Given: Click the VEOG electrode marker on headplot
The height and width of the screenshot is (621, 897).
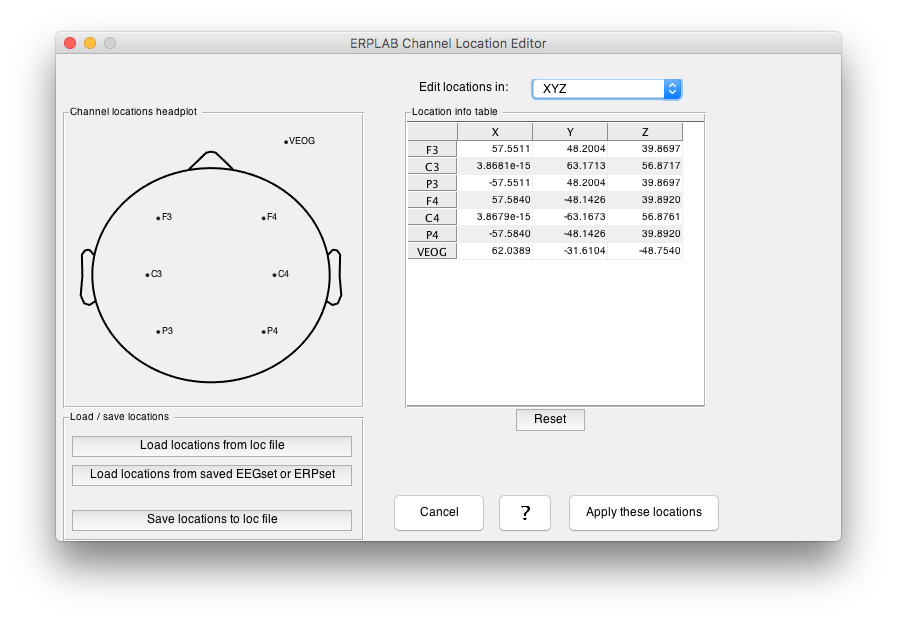Looking at the screenshot, I should pyautogui.click(x=286, y=142).
